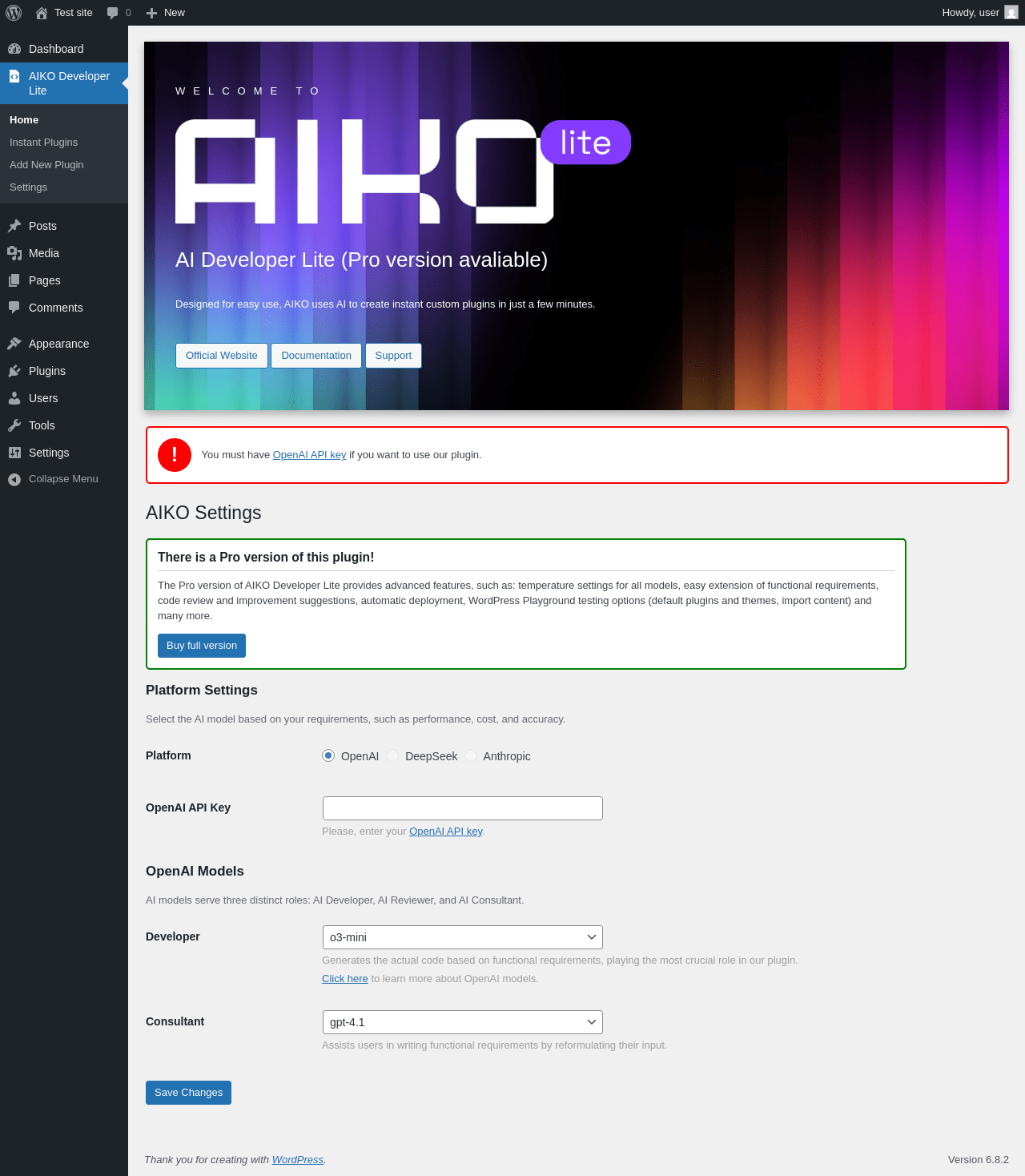Viewport: 1025px width, 1176px height.
Task: Click the Plugins plug icon
Action: (x=14, y=371)
